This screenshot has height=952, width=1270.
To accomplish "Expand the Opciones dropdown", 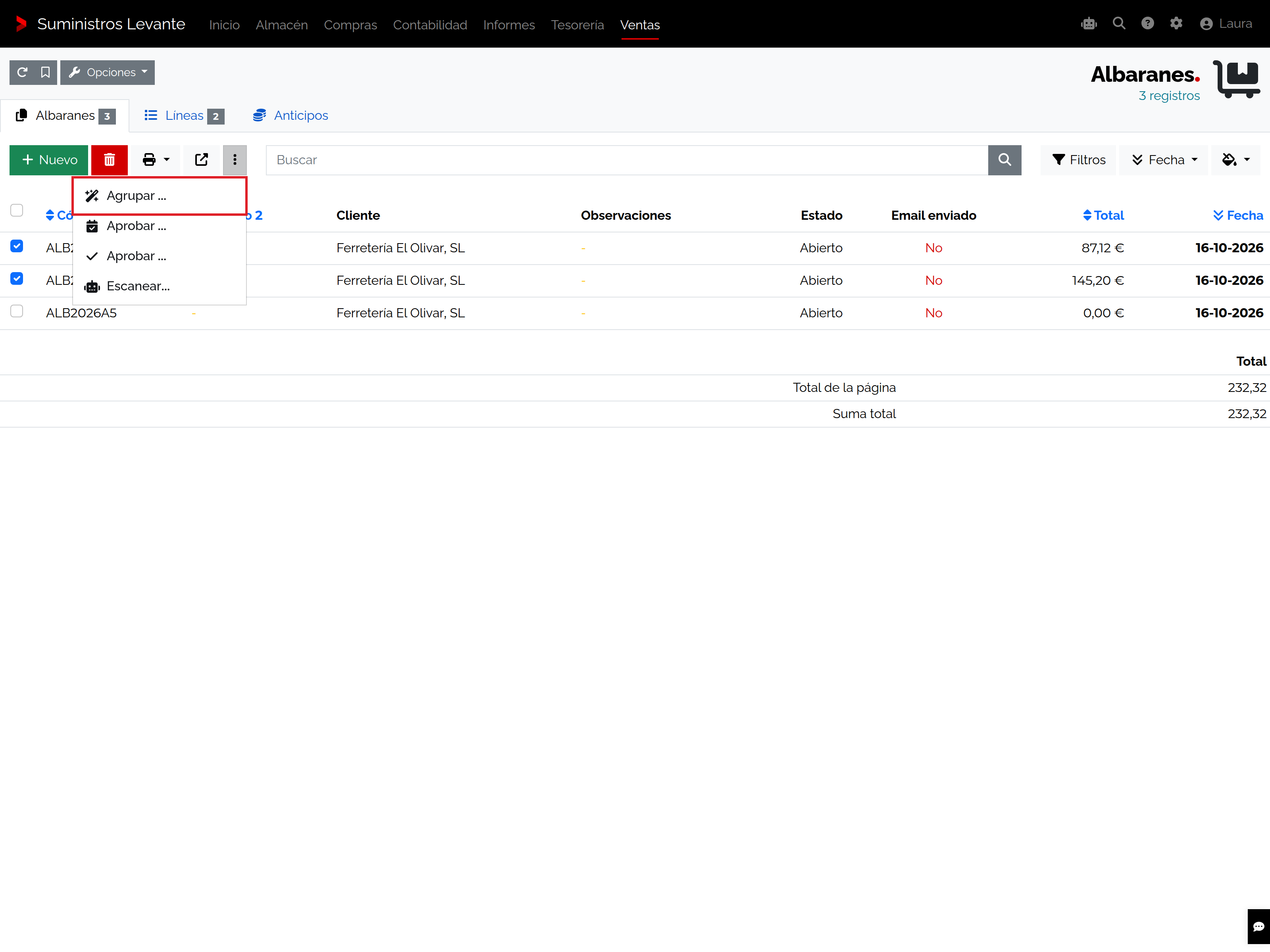I will click(108, 72).
